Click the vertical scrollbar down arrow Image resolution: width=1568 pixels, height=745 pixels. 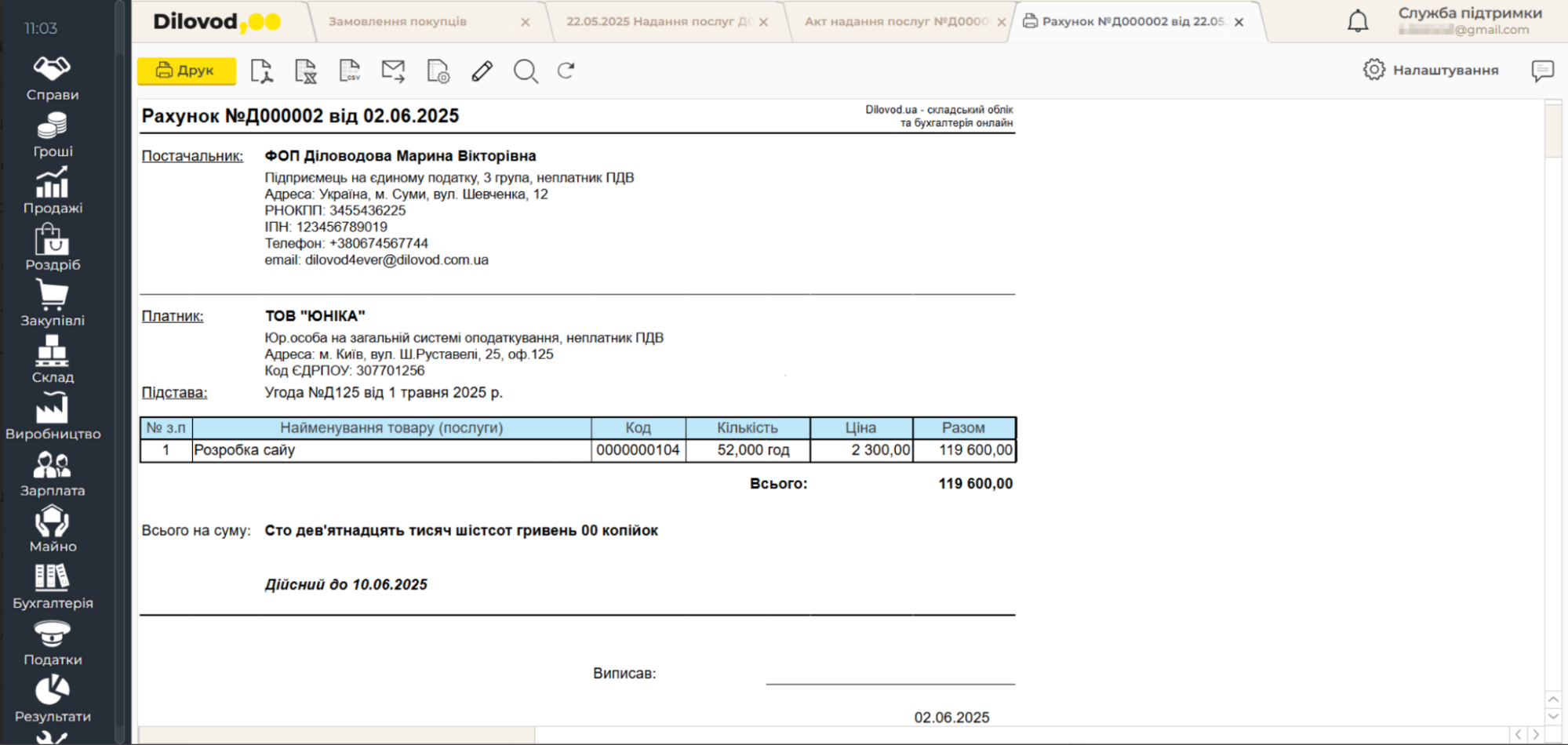(1553, 716)
